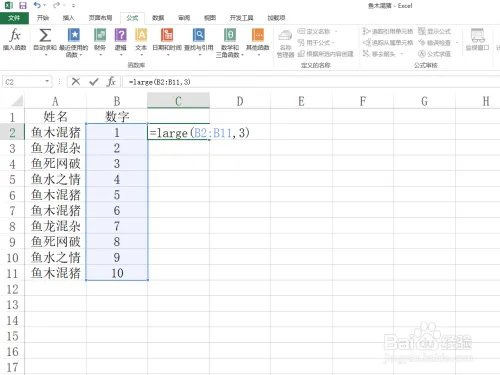This screenshot has width=500, height=375.
Task: Select column D header
Action: tap(240, 101)
